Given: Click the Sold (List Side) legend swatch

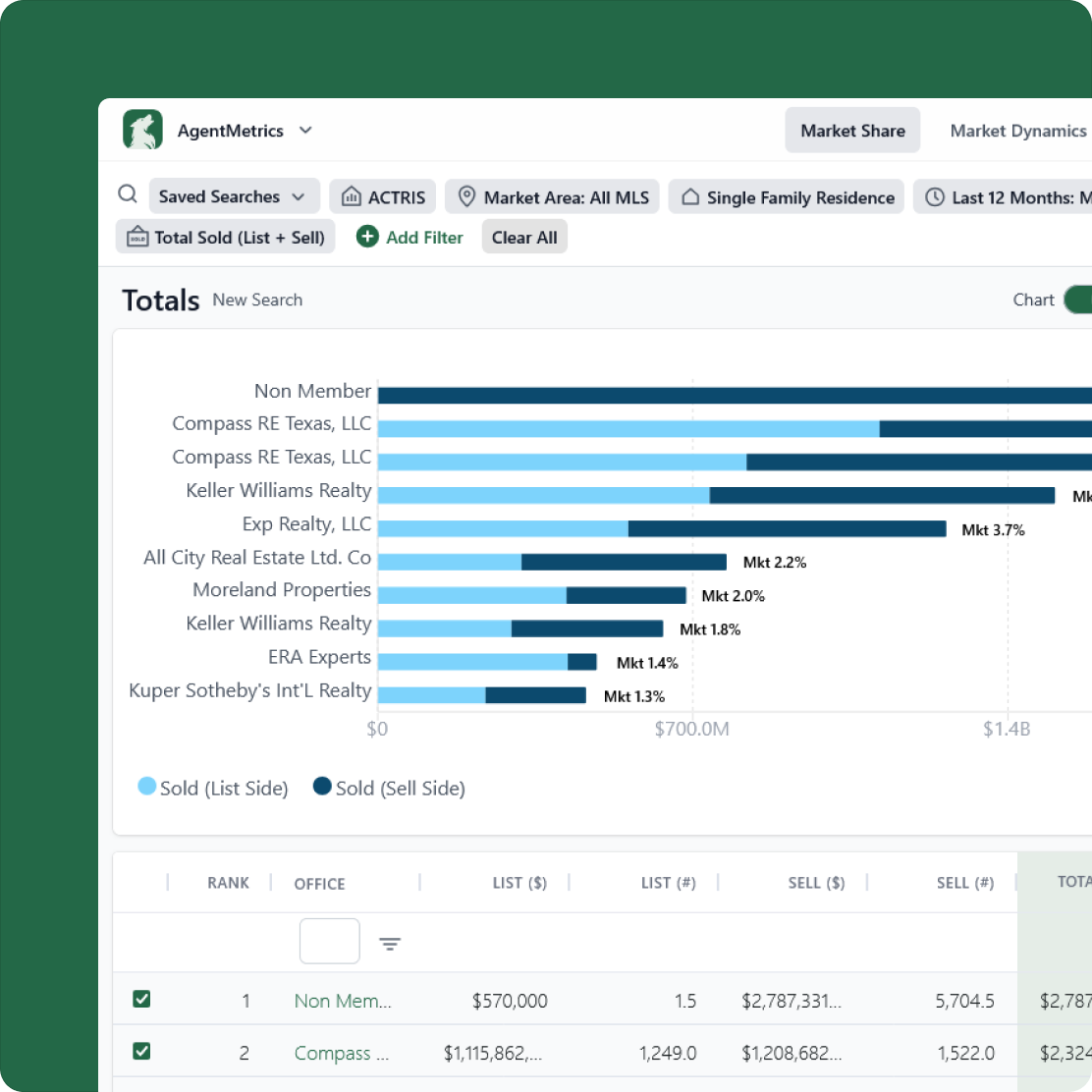Looking at the screenshot, I should coord(147,787).
